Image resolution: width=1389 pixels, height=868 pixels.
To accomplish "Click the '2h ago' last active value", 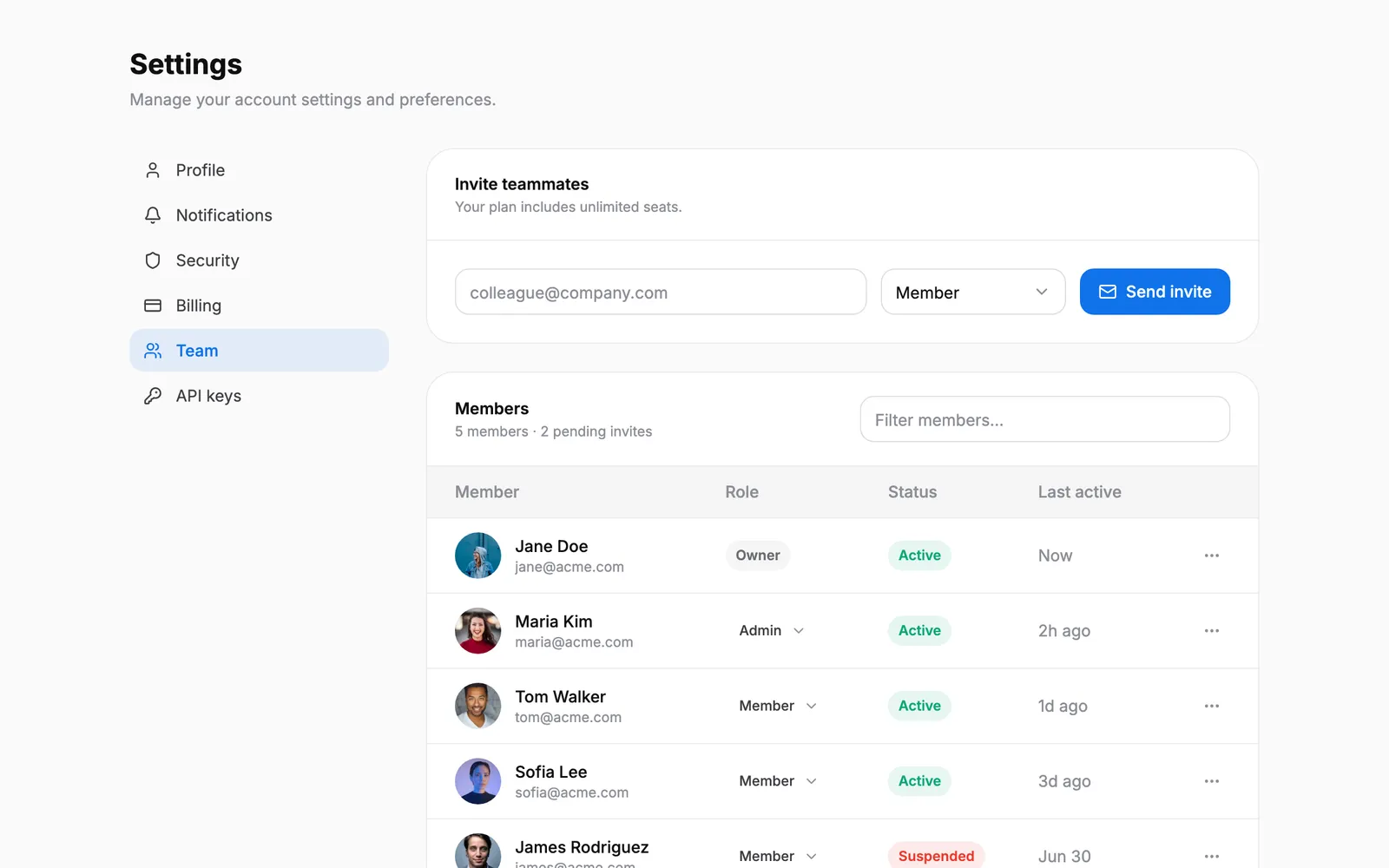I will point(1064,631).
